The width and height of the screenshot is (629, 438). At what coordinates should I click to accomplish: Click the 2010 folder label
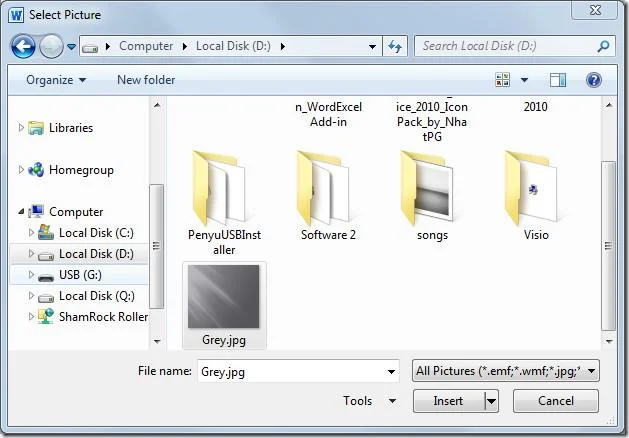(x=536, y=107)
